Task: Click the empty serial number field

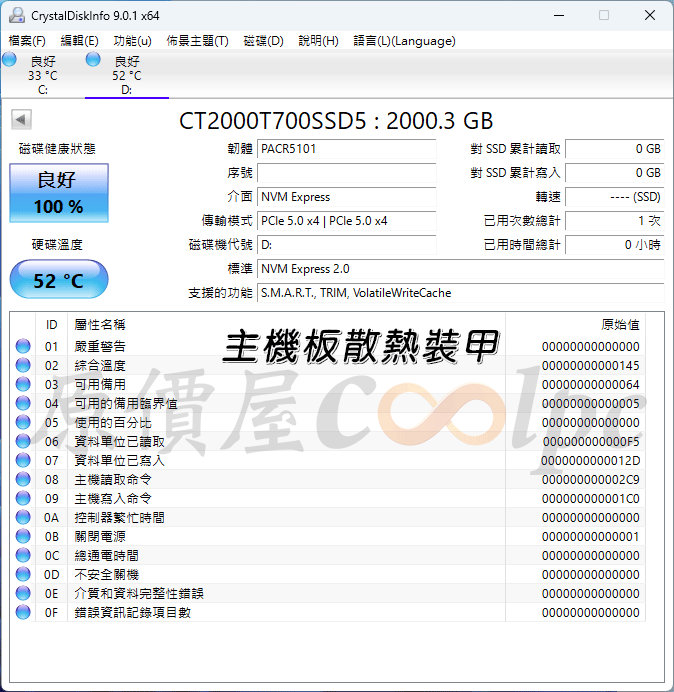Action: tap(346, 173)
